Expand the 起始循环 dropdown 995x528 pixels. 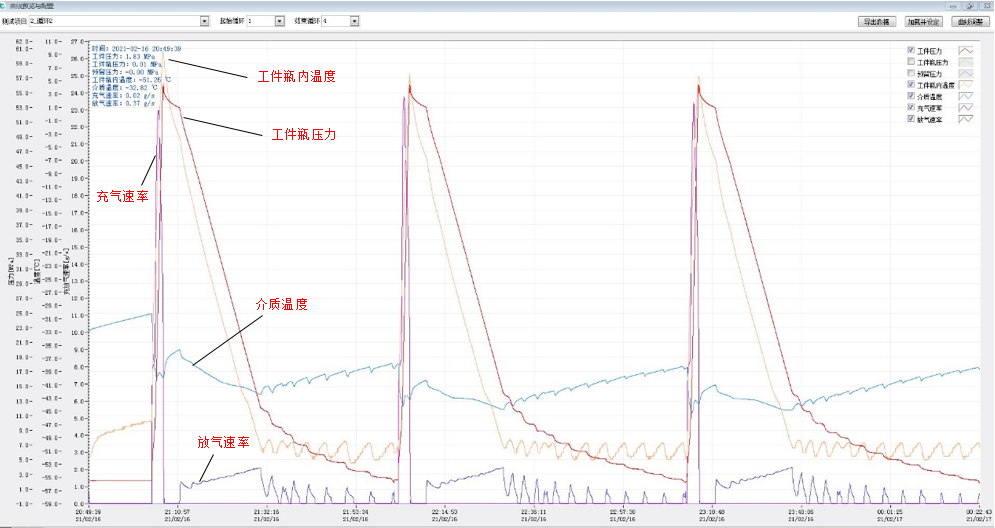tap(278, 20)
